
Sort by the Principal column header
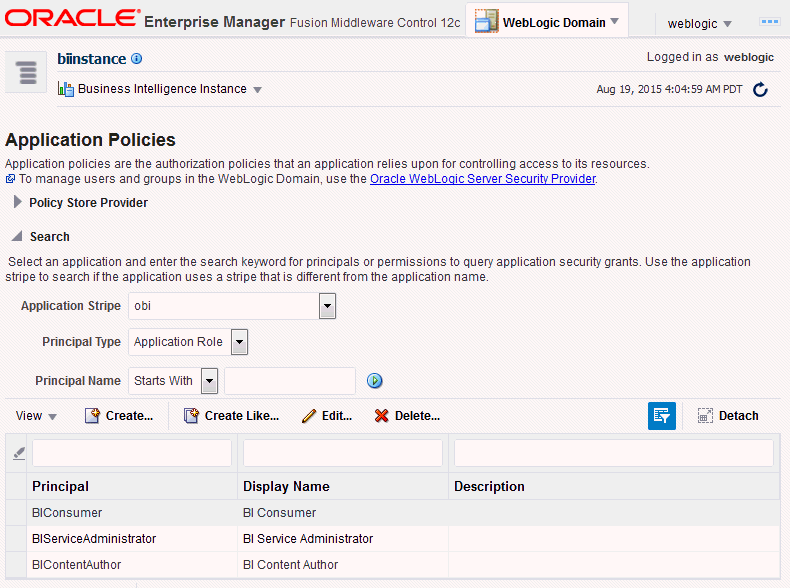[132, 486]
